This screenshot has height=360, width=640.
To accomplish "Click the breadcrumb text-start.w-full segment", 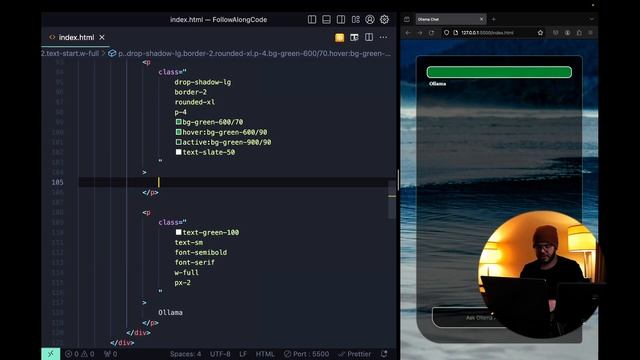I will coord(70,53).
